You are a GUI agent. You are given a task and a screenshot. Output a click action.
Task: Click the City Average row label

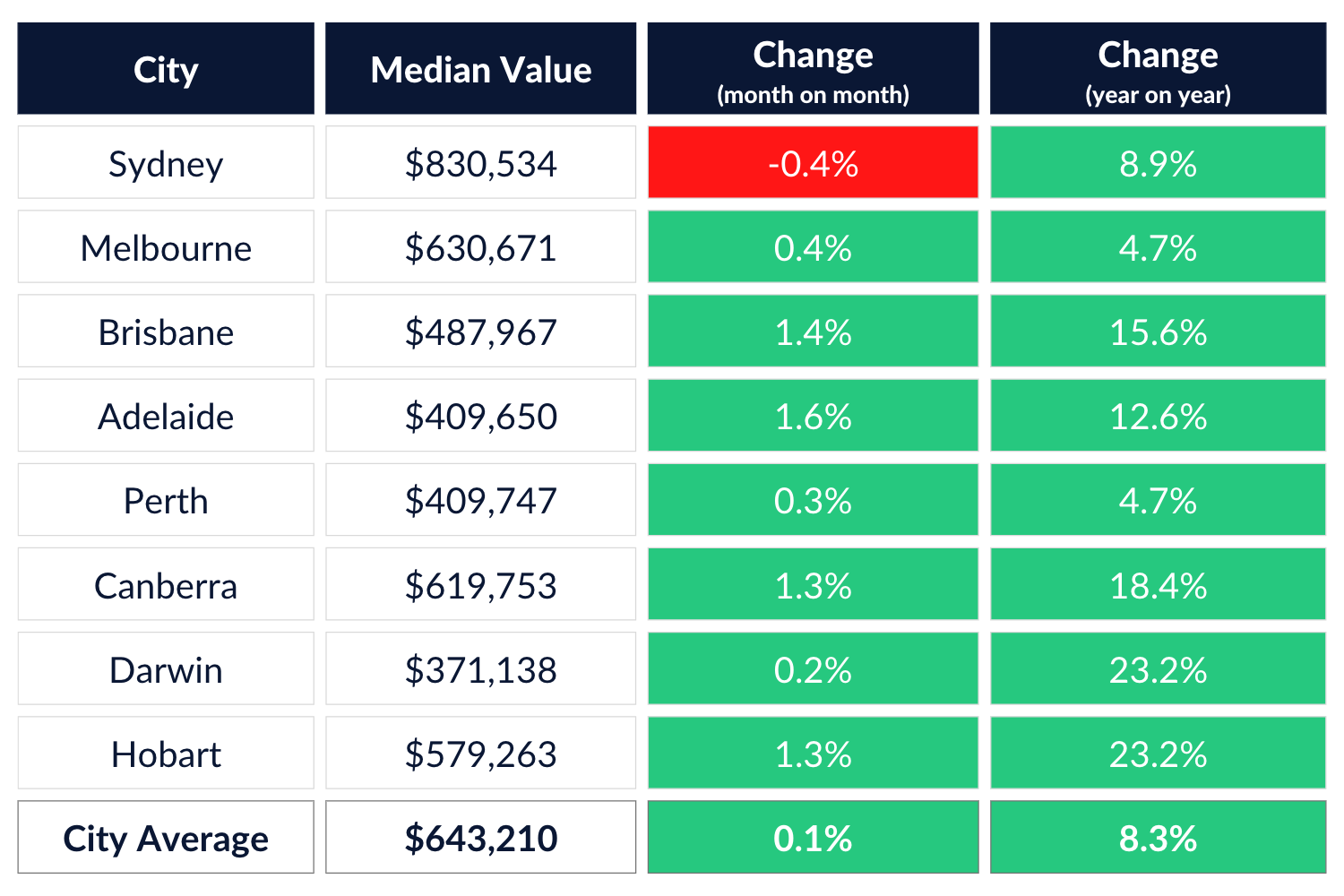[166, 838]
